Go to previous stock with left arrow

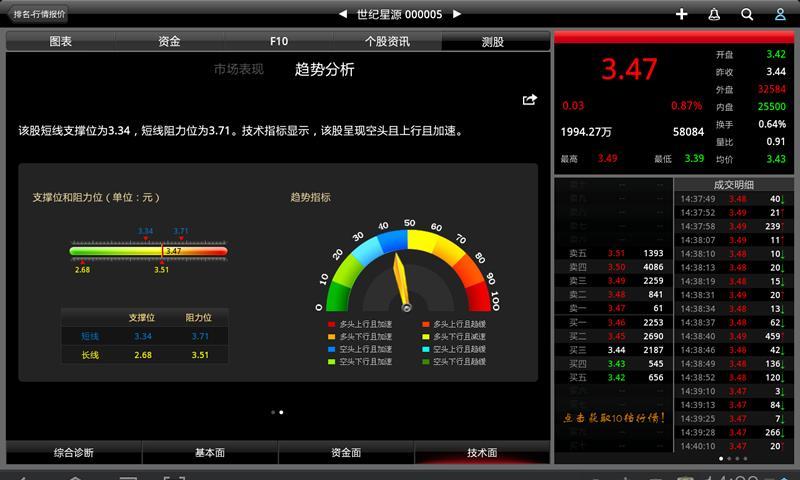point(343,14)
